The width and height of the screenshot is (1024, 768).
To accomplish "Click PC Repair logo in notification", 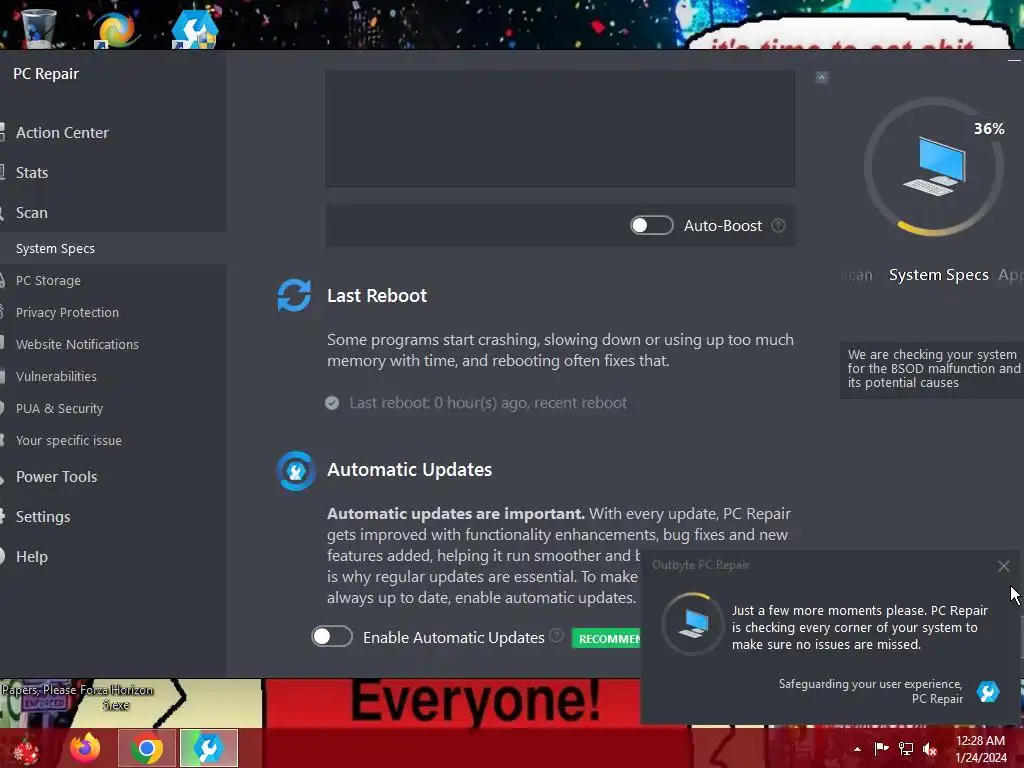I will pyautogui.click(x=987, y=692).
